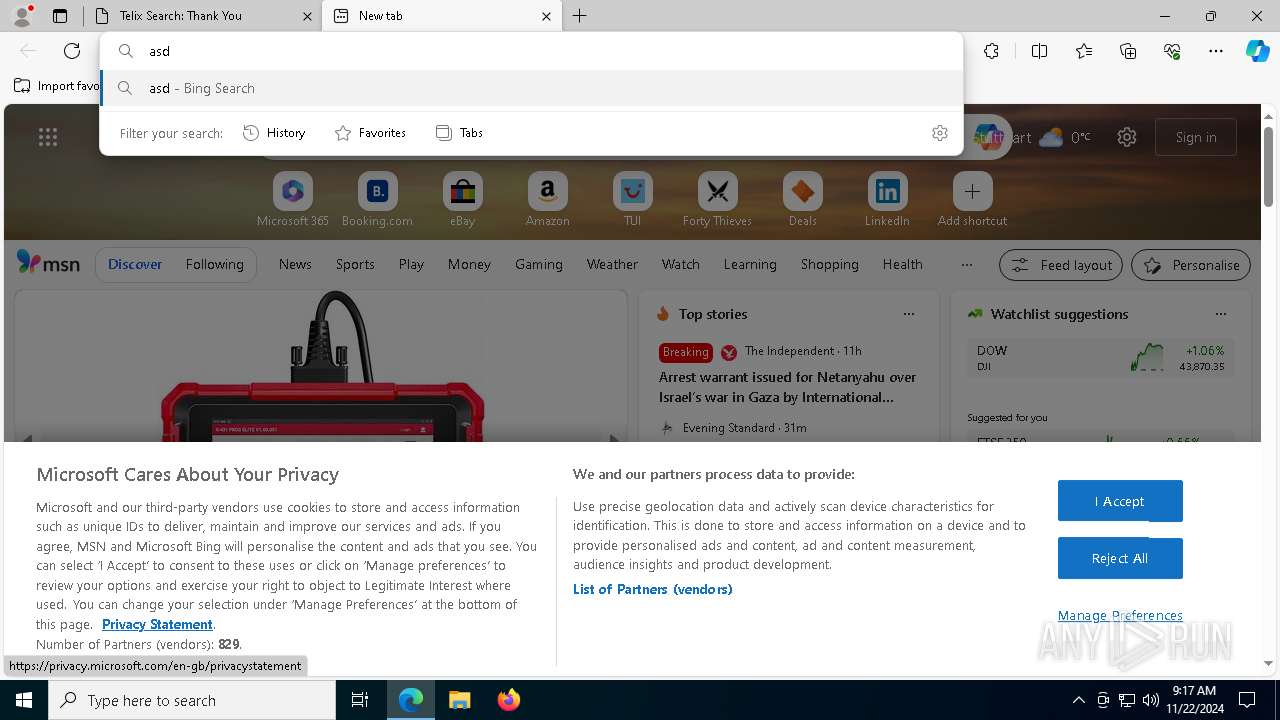
Task: Launch Firefox from taskbar
Action: [x=508, y=700]
